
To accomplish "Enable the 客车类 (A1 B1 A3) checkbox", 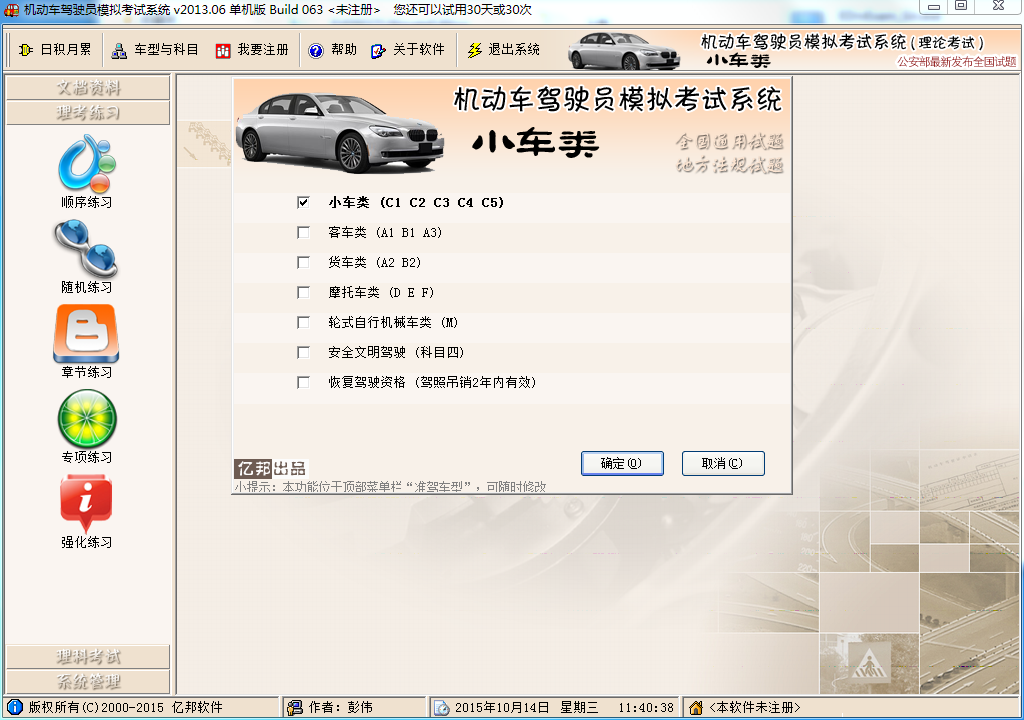I will pos(304,232).
